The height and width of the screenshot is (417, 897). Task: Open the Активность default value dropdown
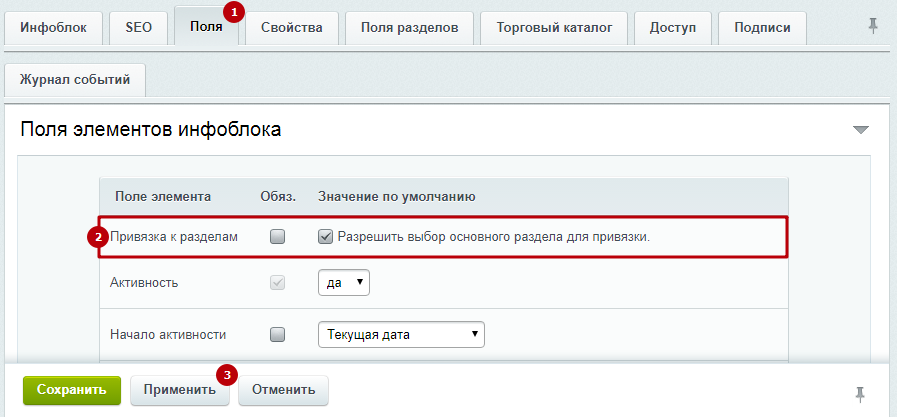click(x=343, y=283)
